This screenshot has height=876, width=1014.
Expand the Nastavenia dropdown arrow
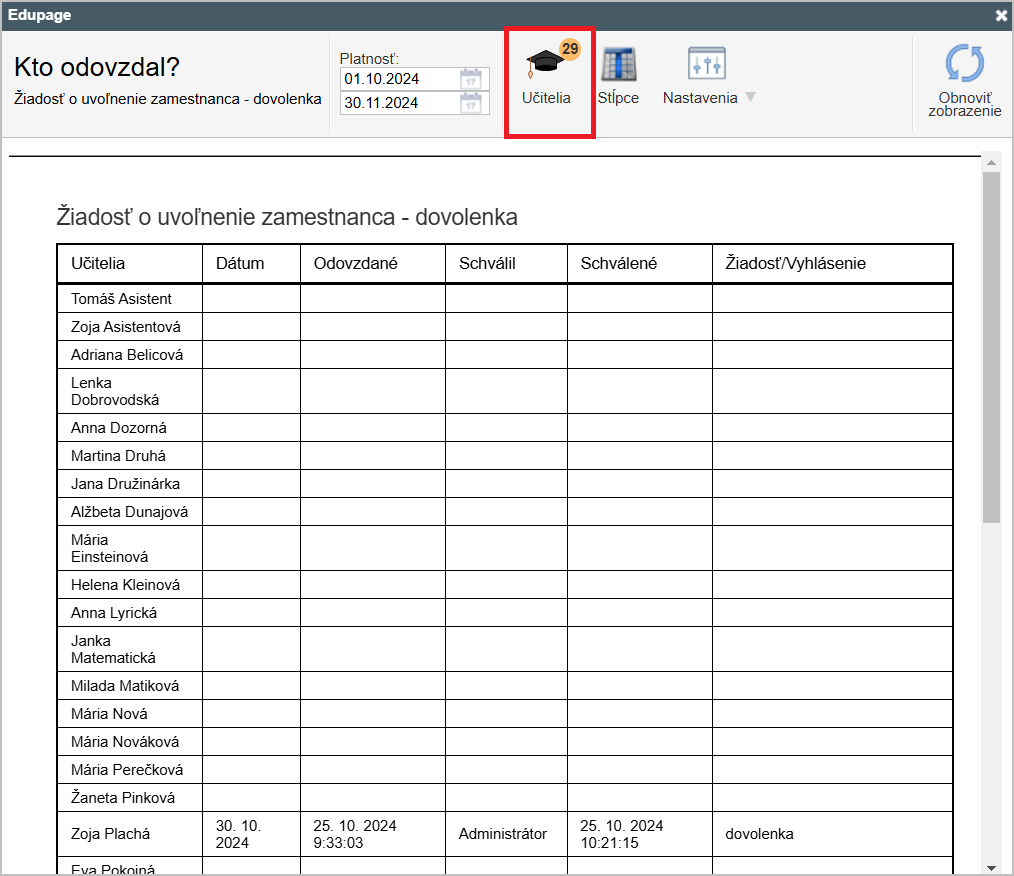750,98
